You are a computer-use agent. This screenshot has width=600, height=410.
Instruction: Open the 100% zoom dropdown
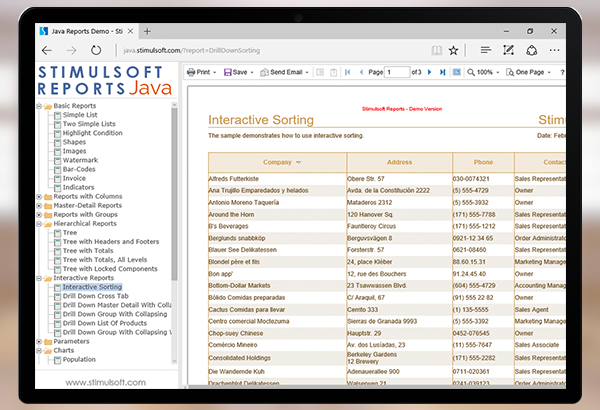483,72
